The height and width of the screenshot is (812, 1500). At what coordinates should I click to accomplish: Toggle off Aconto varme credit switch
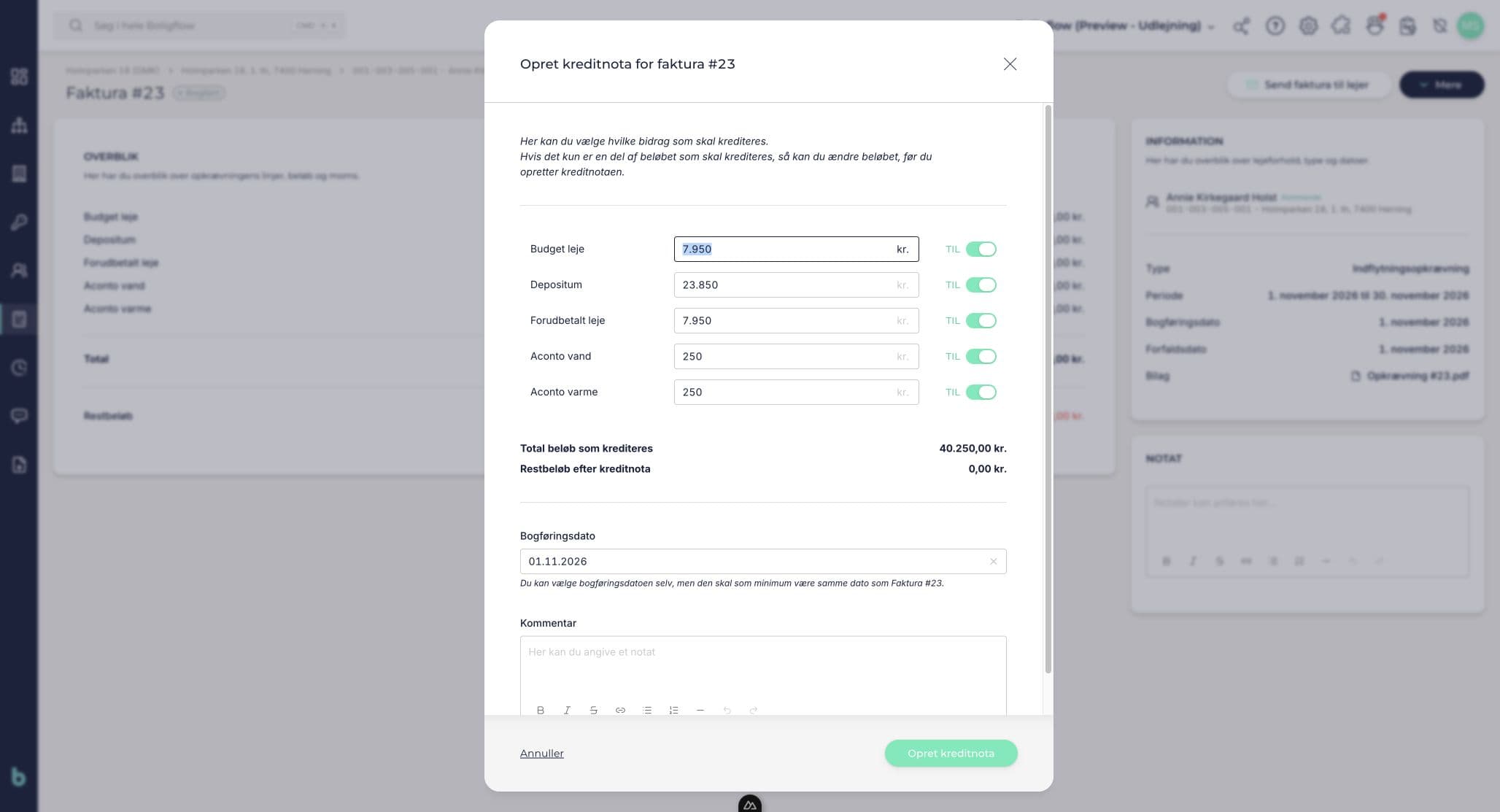(981, 393)
